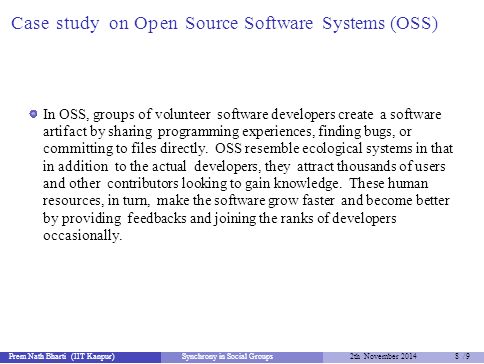Click 'In OSS' at the paragraph start
This screenshot has width=484, height=364.
(65, 114)
